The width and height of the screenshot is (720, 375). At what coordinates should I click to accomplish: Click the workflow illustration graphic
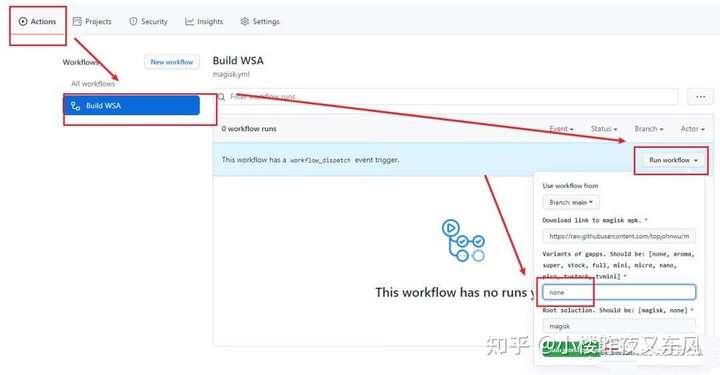click(463, 241)
